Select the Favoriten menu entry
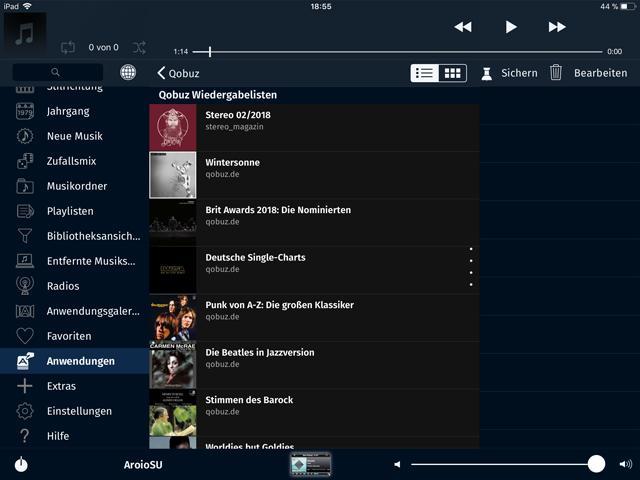The image size is (640, 480). (x=69, y=336)
